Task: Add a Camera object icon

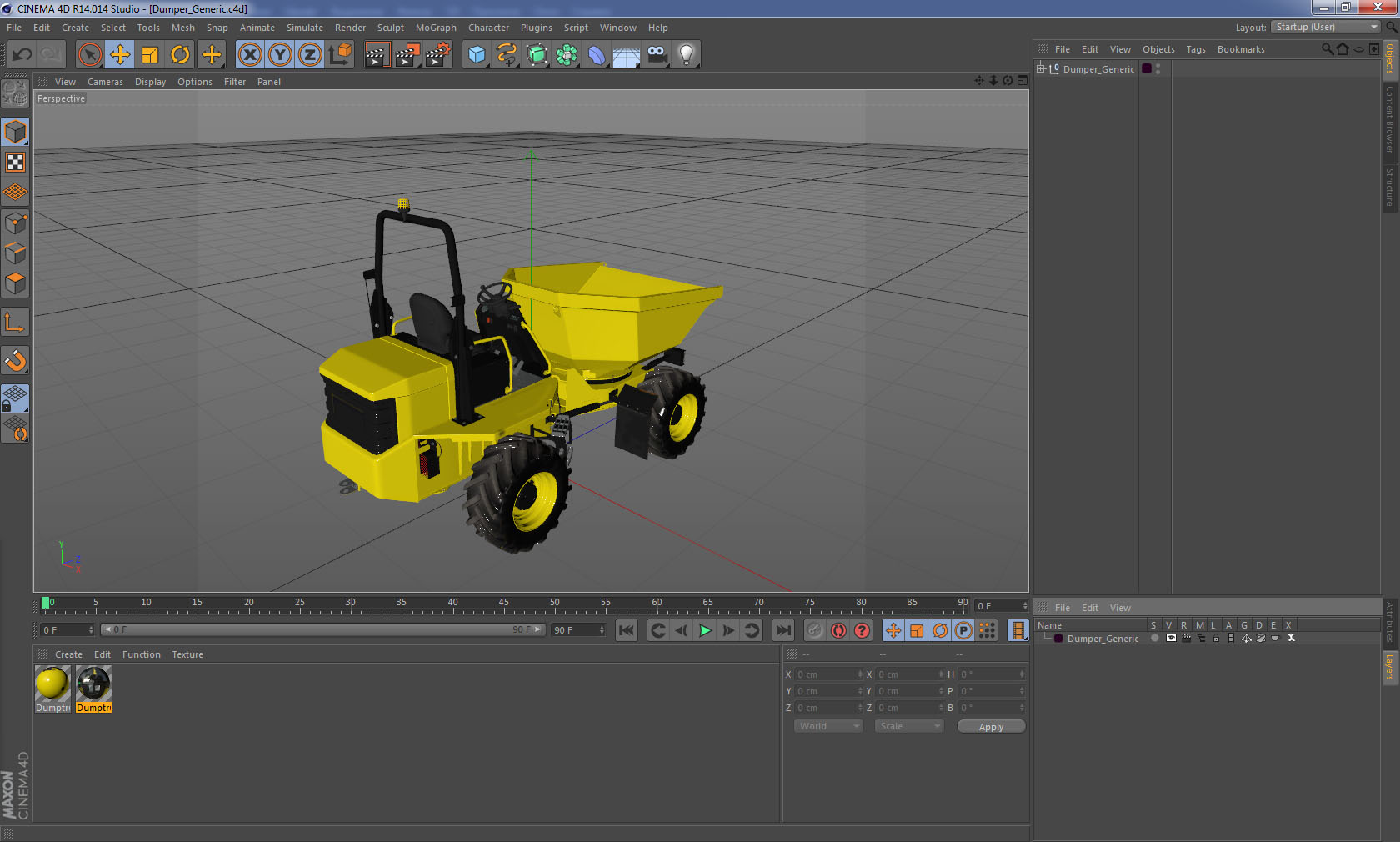Action: click(x=657, y=55)
